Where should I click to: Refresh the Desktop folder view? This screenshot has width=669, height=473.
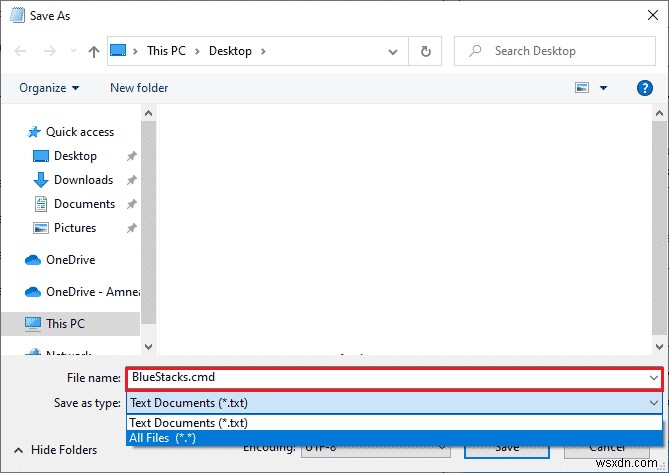425,51
